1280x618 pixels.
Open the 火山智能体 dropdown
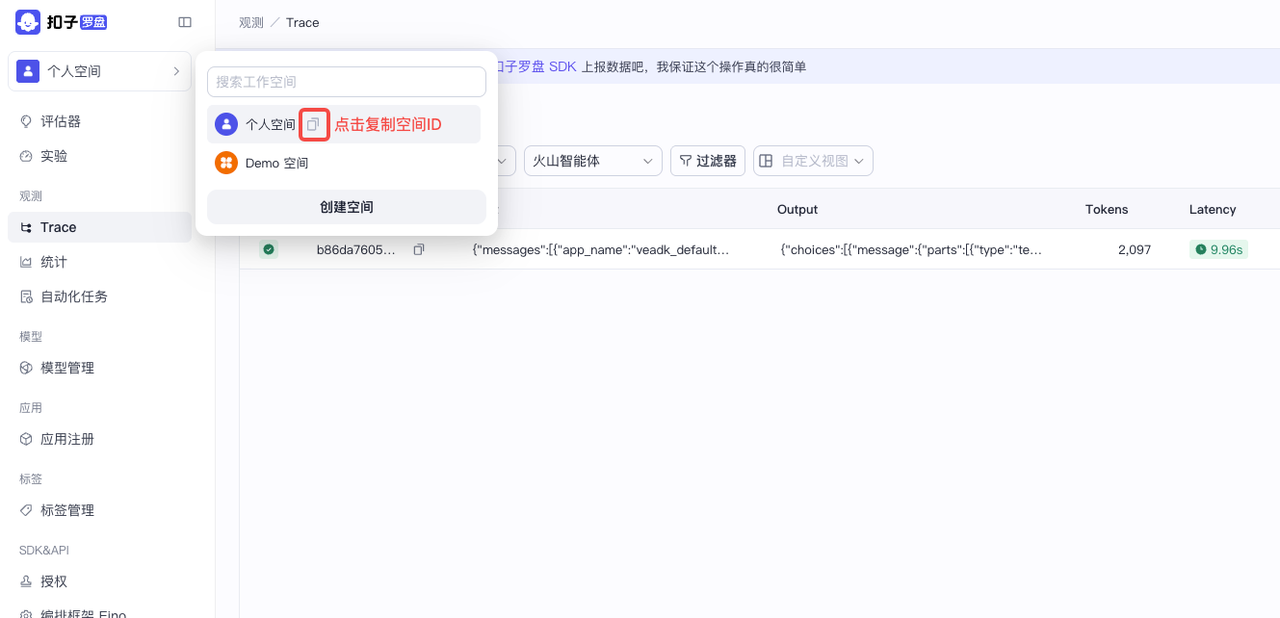(x=592, y=160)
